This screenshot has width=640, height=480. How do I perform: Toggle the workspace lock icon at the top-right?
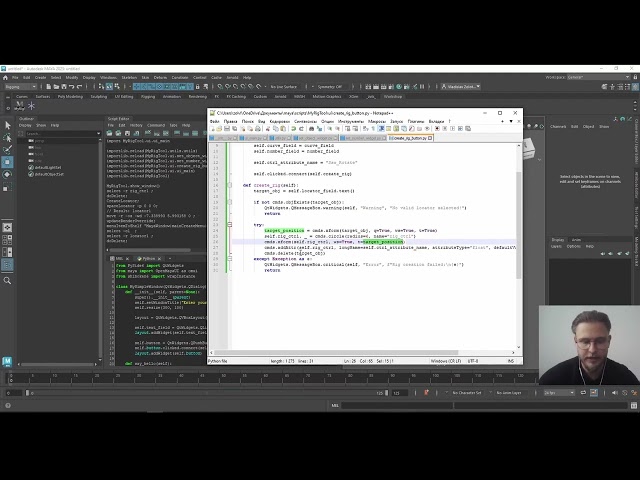[x=636, y=77]
